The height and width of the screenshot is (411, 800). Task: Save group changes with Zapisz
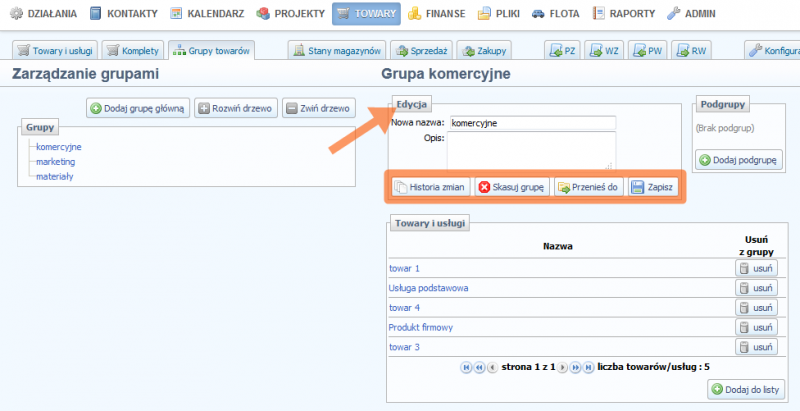tap(653, 186)
